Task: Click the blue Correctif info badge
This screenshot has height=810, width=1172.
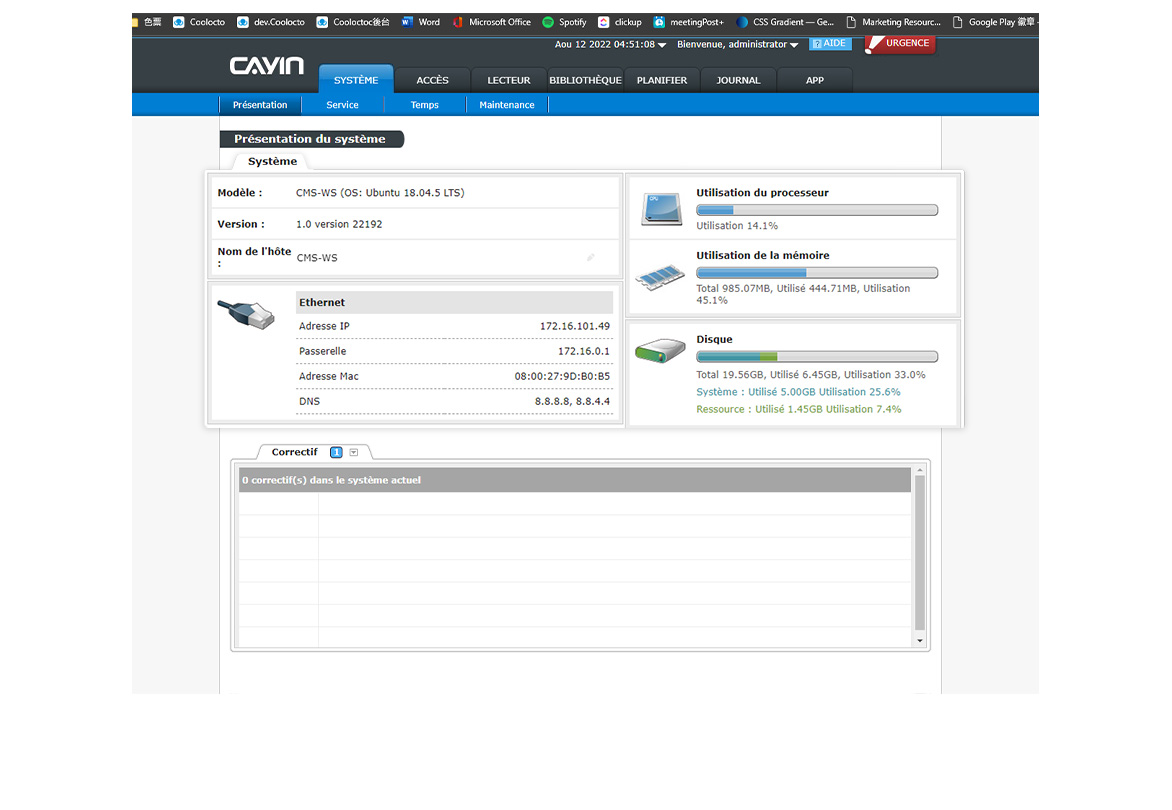Action: click(x=336, y=452)
